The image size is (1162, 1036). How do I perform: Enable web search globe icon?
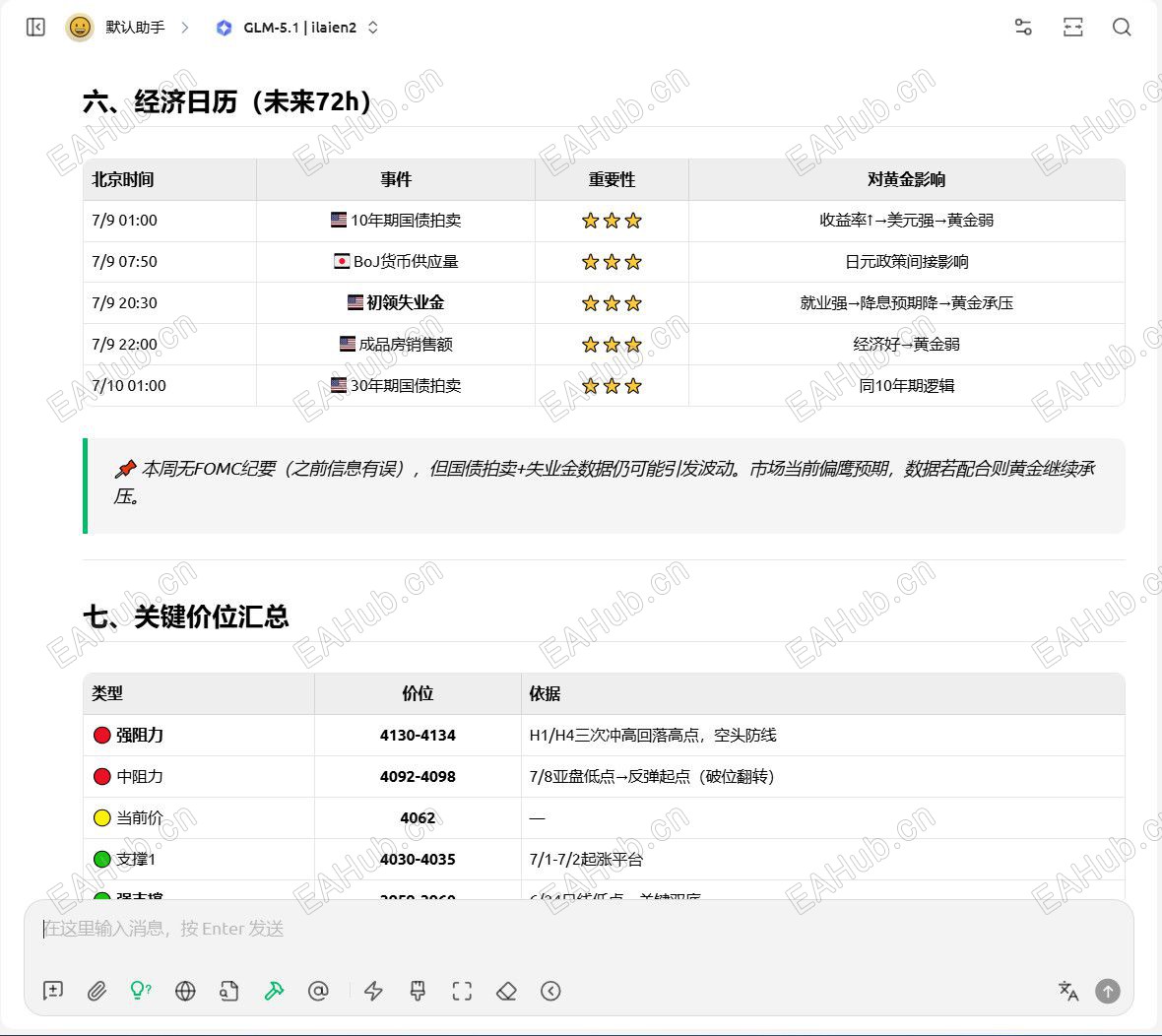(x=185, y=991)
